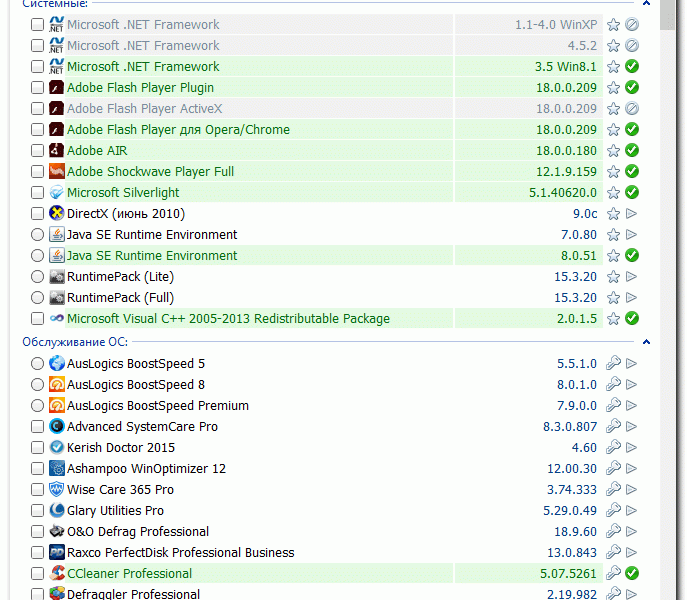Viewport: 687px width, 600px height.
Task: Check the Adobe Flash Player Plugin checkbox
Action: tap(38, 88)
